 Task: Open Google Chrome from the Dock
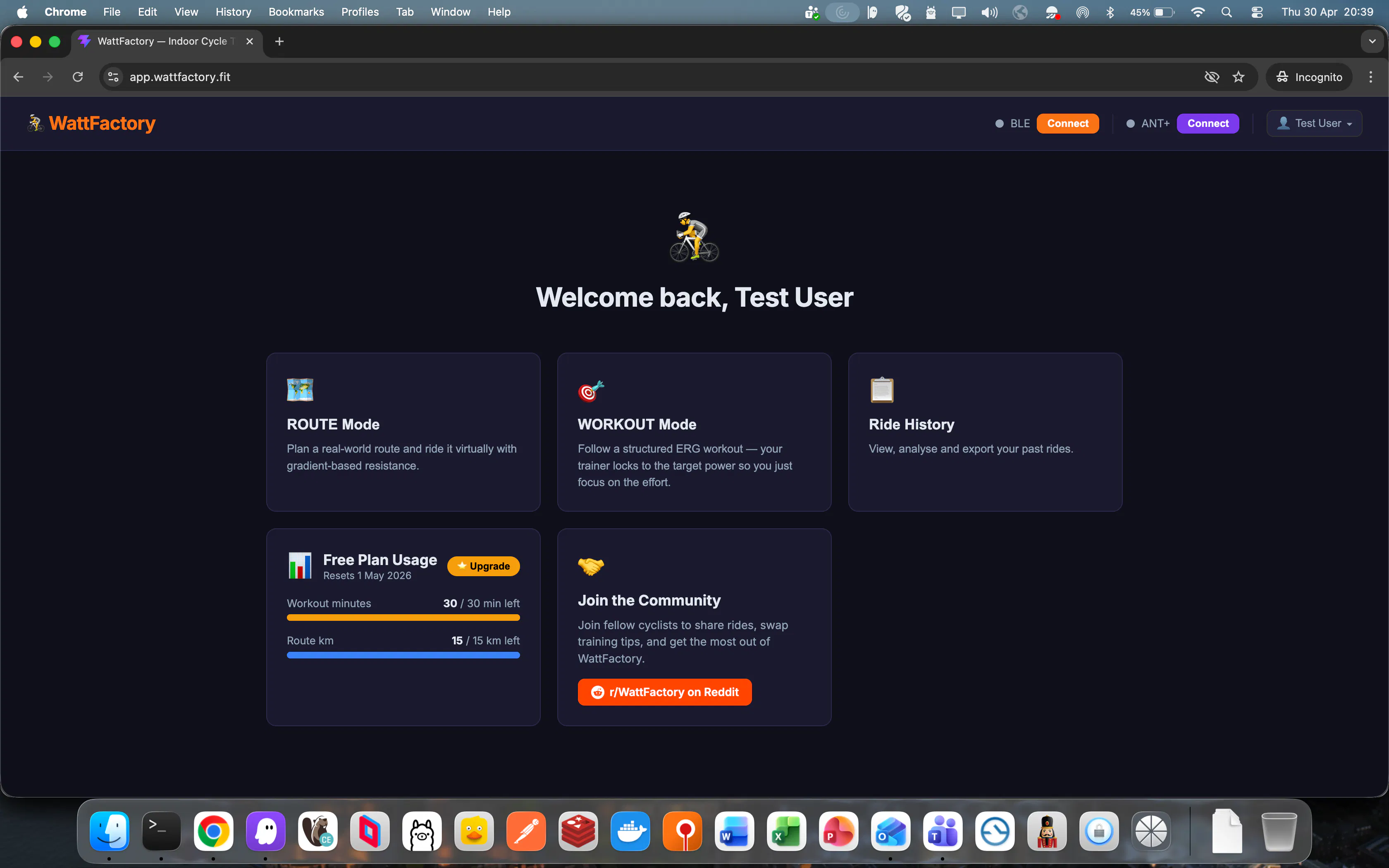click(213, 831)
